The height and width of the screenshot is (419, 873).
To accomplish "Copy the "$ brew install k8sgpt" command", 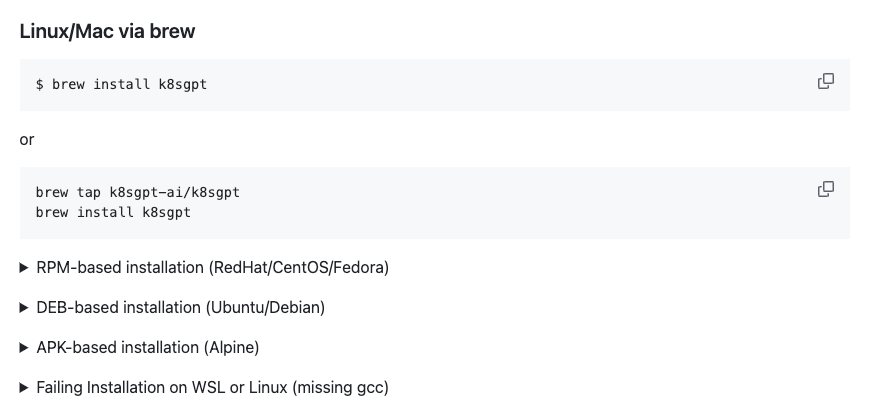I will [x=825, y=81].
